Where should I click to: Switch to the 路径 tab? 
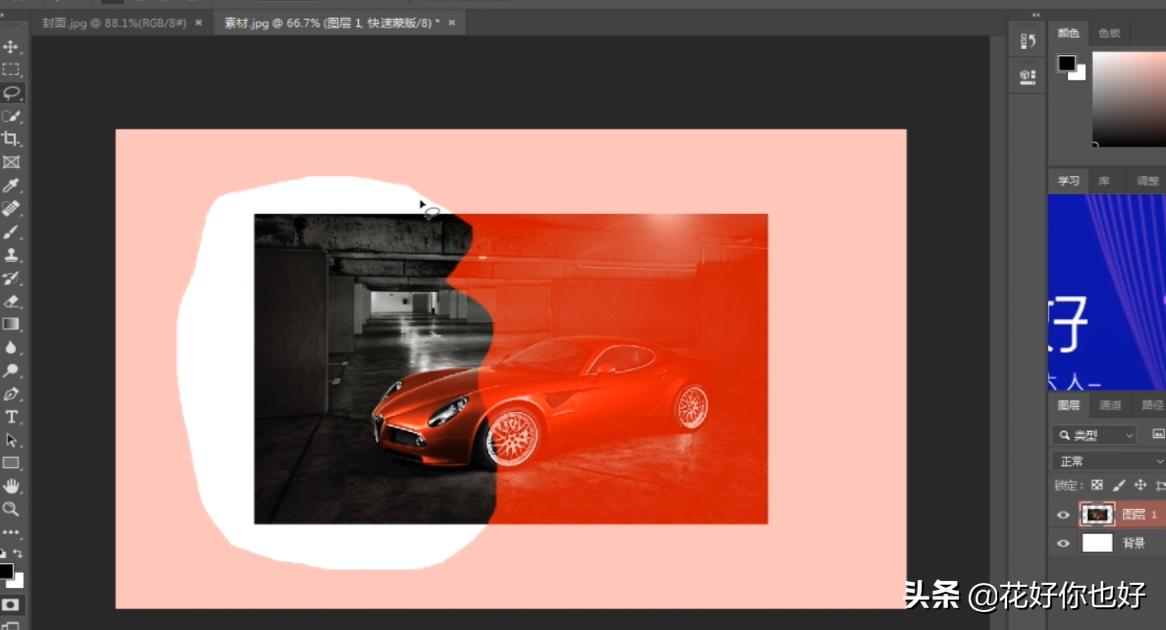pyautogui.click(x=1152, y=405)
